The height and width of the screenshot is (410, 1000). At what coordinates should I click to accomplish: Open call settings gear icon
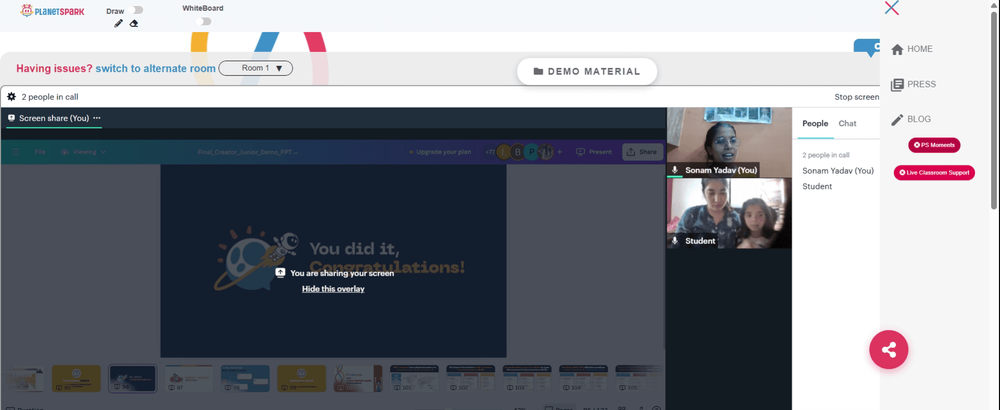pos(11,97)
